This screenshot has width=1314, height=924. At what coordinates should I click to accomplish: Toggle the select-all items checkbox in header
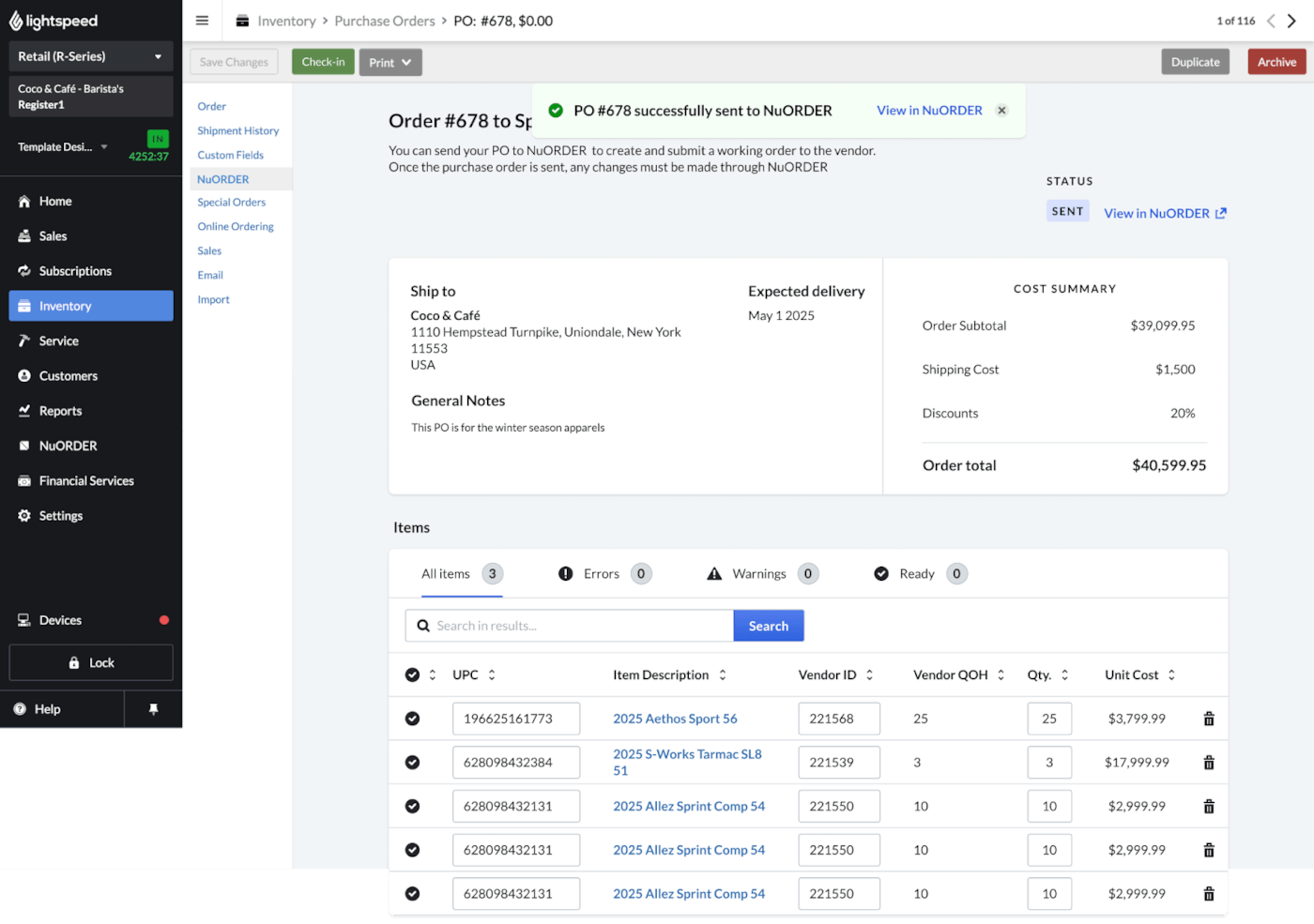pos(412,675)
